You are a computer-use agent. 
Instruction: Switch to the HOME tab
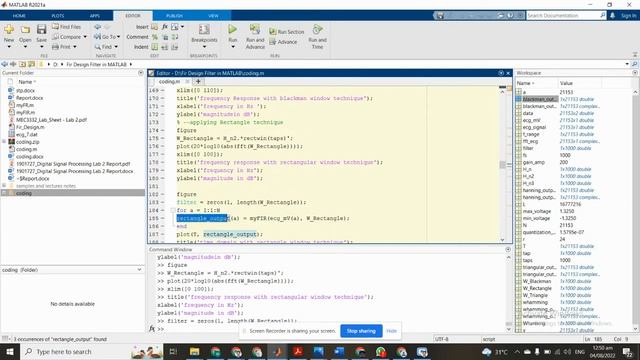[19, 16]
